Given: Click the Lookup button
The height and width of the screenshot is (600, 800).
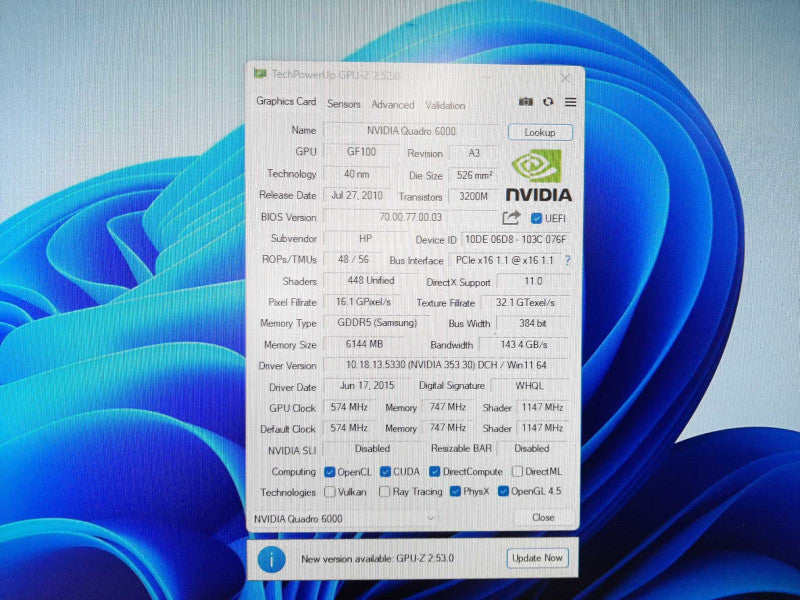Looking at the screenshot, I should pos(540,132).
